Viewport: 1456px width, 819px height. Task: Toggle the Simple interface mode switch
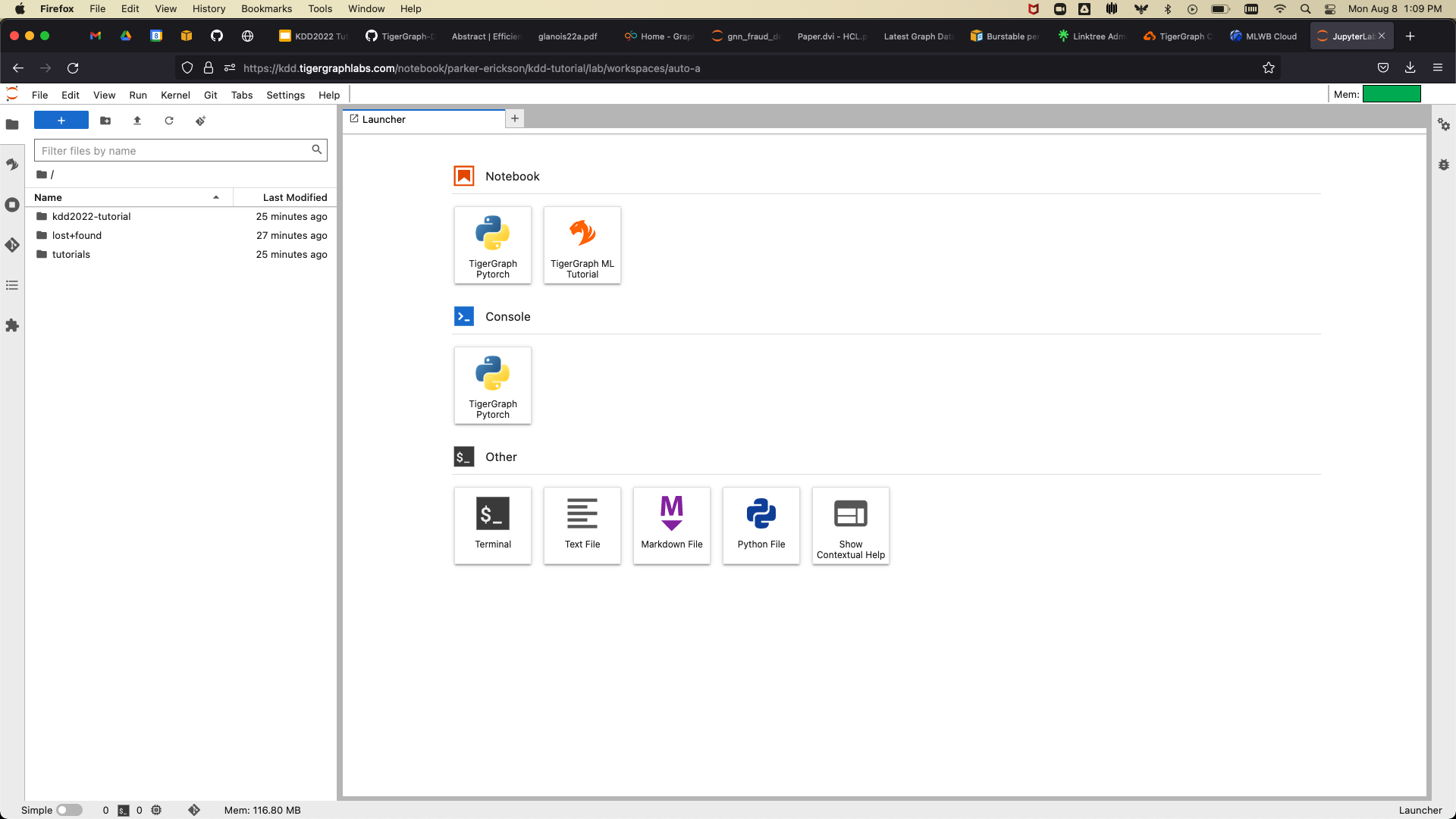click(69, 810)
